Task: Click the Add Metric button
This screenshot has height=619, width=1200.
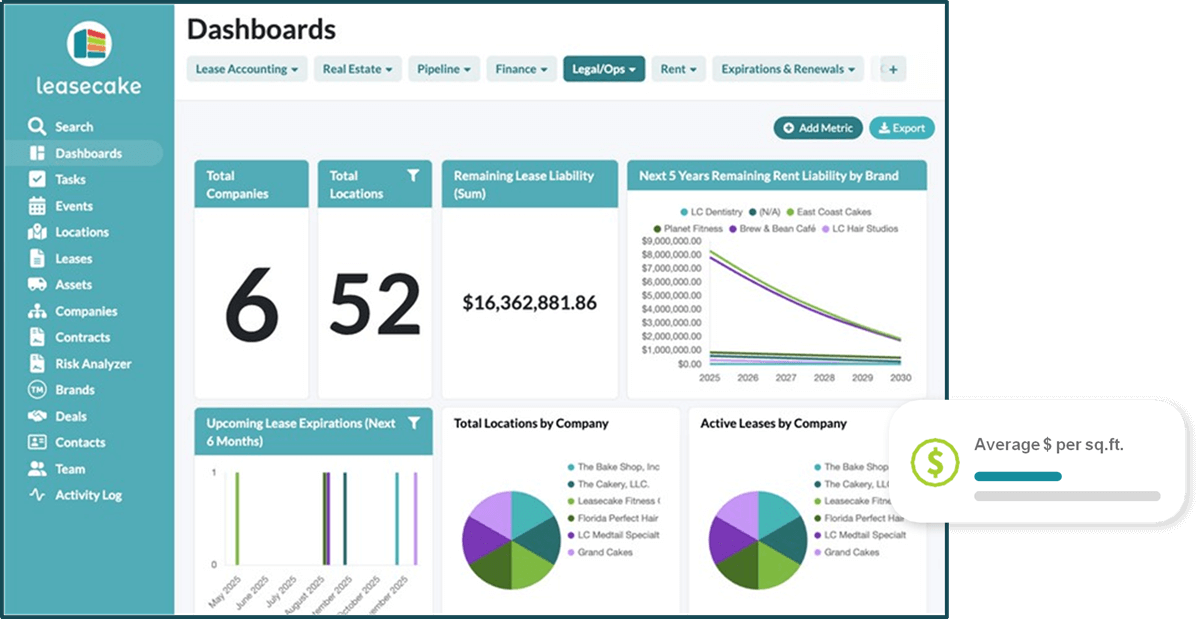Action: (x=817, y=128)
